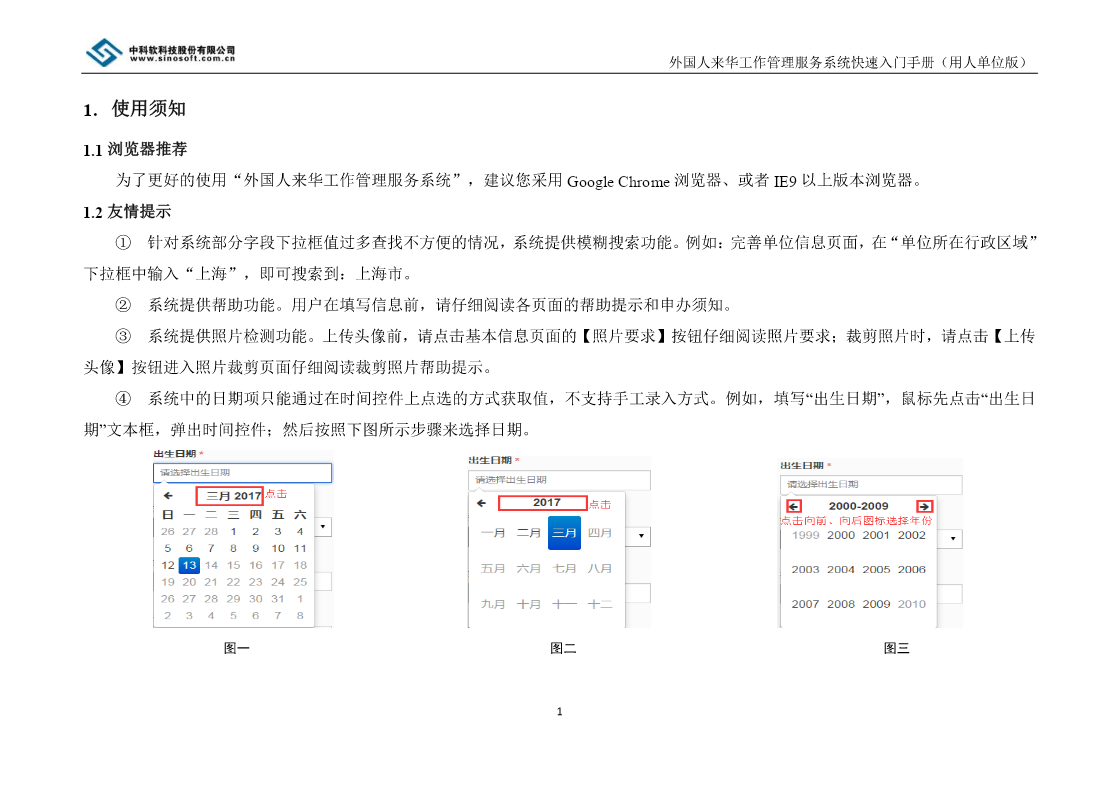Screen dimensions: 1119x791
Task: Select the highlighted day 13 in the calendar
Action: (x=189, y=565)
